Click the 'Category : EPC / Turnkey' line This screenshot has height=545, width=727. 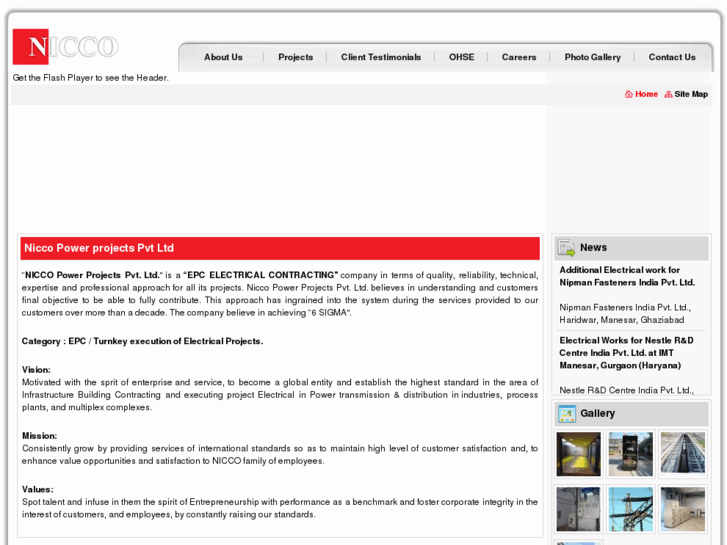pyautogui.click(x=142, y=341)
